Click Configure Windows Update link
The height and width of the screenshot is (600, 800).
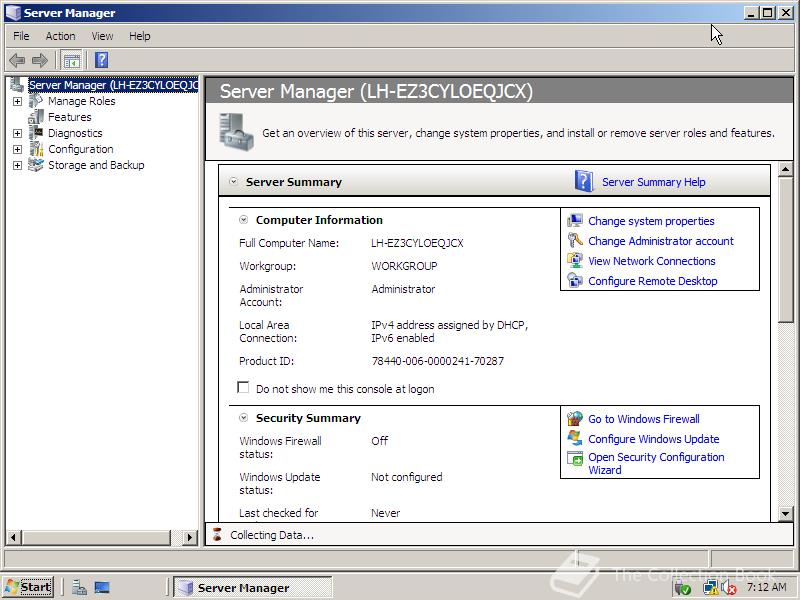[x=654, y=439]
